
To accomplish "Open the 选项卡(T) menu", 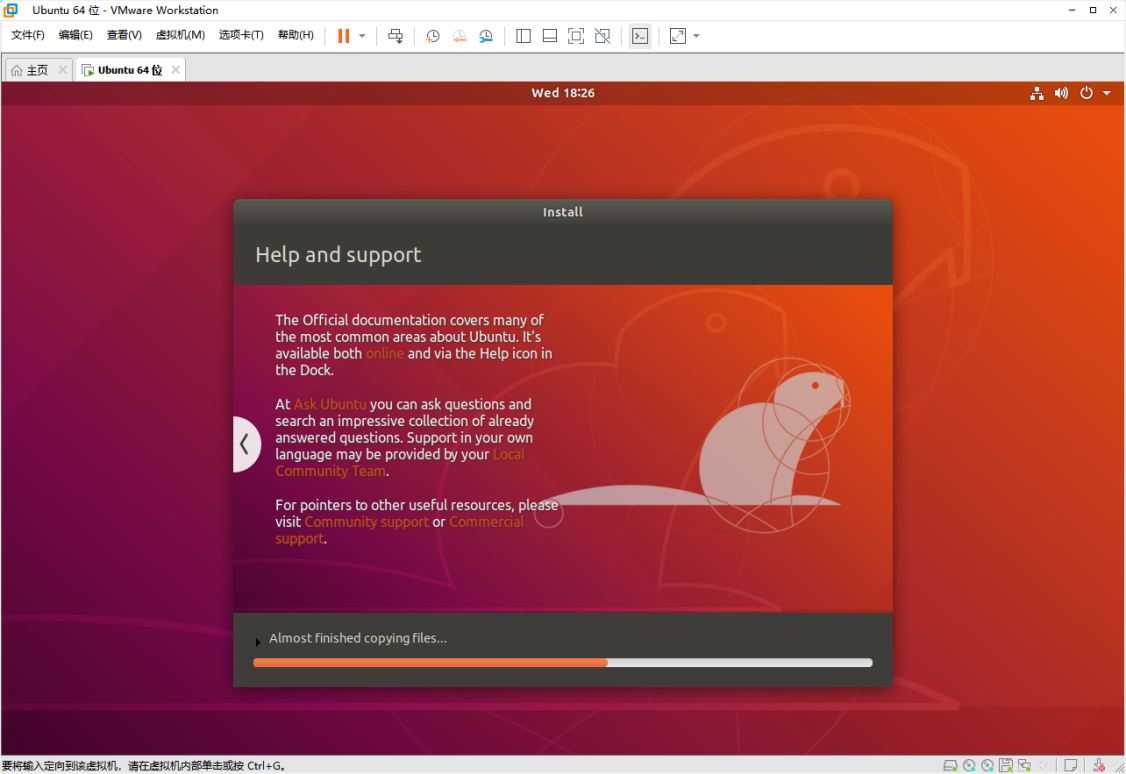I will [x=241, y=35].
